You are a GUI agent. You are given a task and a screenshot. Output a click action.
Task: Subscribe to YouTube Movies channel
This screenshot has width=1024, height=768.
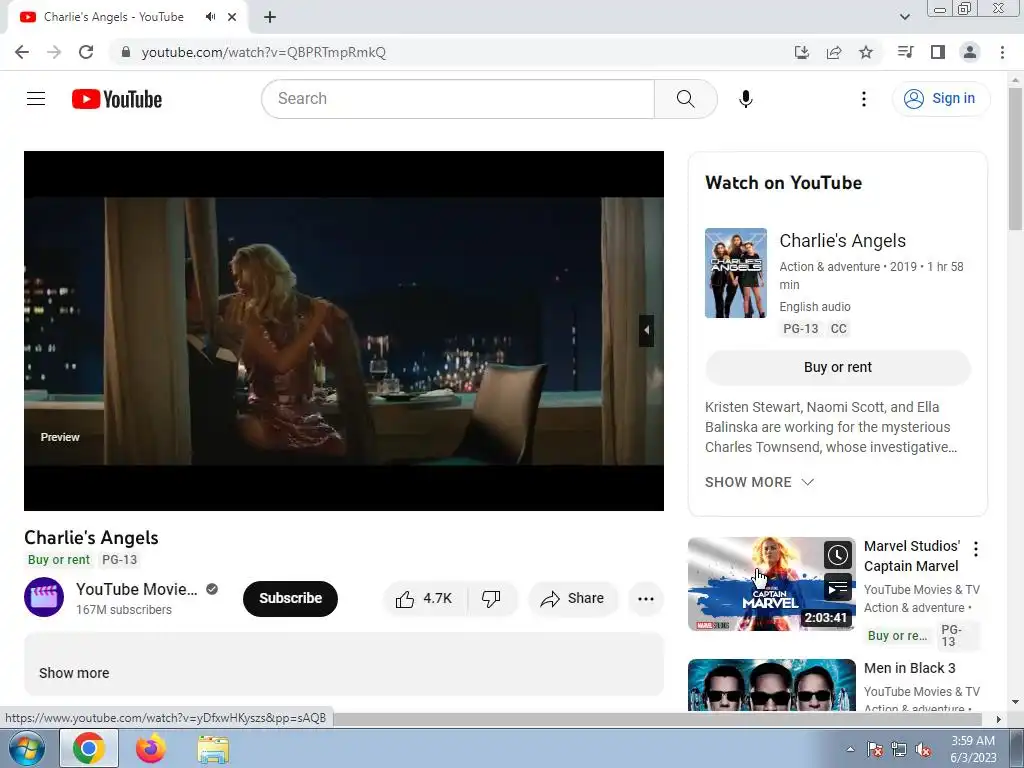pyautogui.click(x=290, y=598)
